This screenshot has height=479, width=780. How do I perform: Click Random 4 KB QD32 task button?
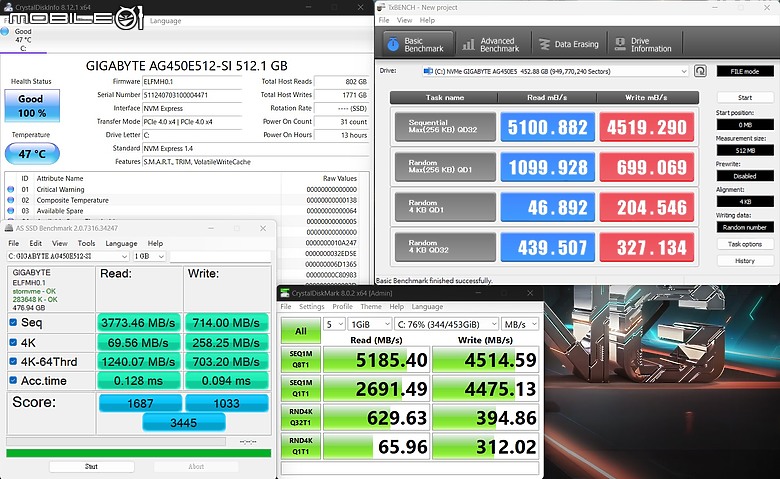pyautogui.click(x=445, y=247)
